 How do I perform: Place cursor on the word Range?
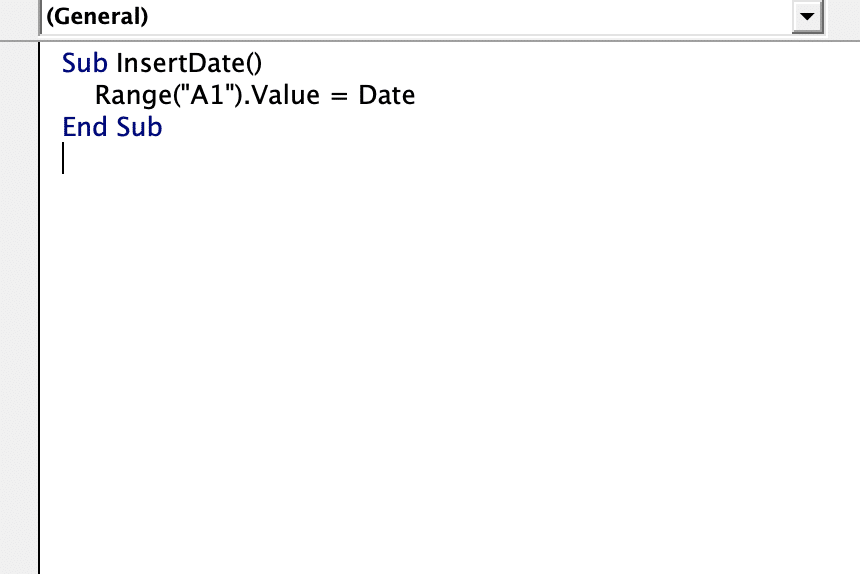click(x=133, y=95)
